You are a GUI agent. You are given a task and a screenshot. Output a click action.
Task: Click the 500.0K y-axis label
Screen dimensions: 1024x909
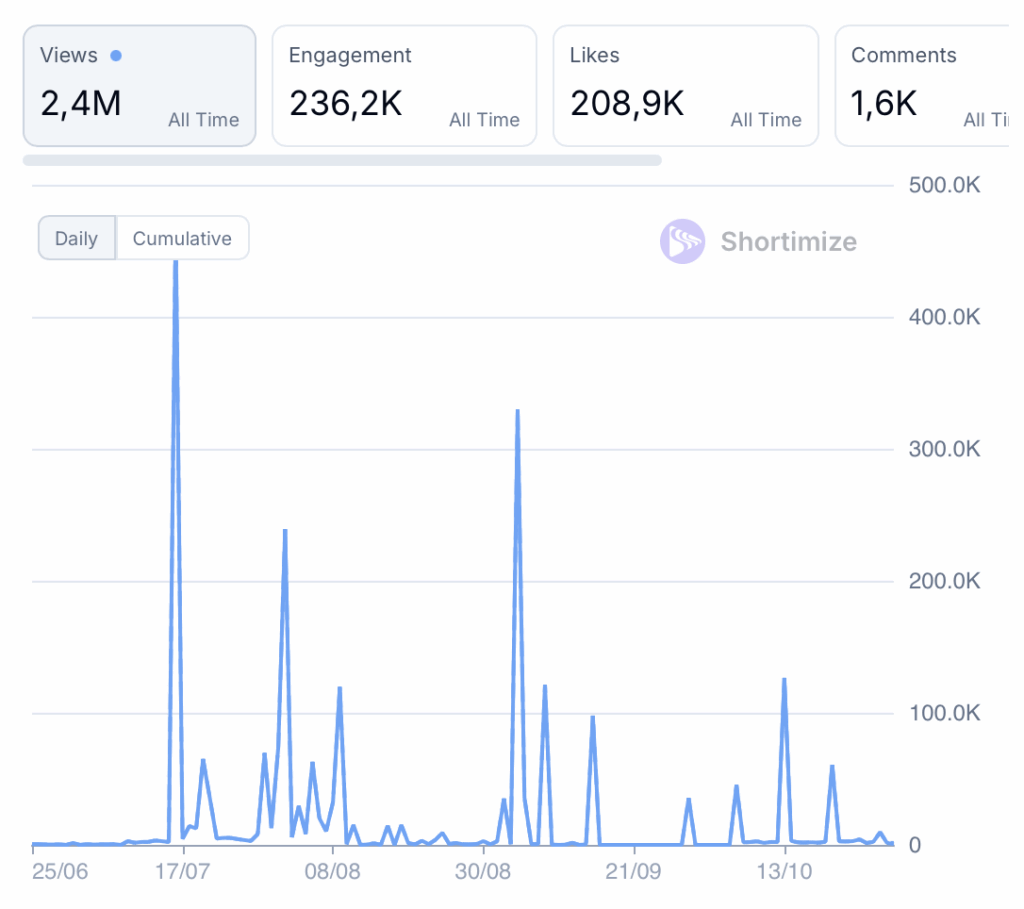[945, 186]
